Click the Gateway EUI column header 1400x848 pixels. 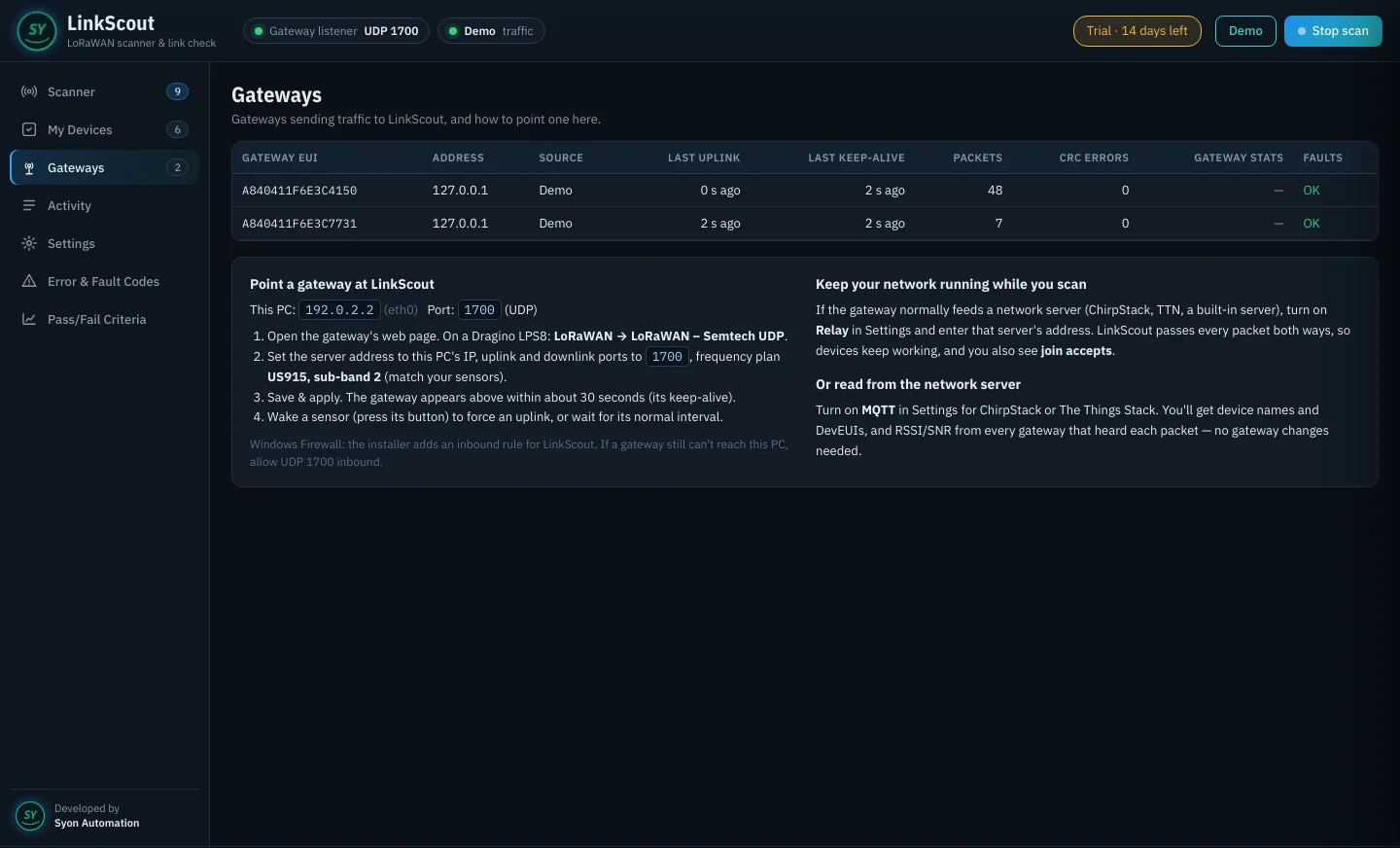(x=280, y=158)
